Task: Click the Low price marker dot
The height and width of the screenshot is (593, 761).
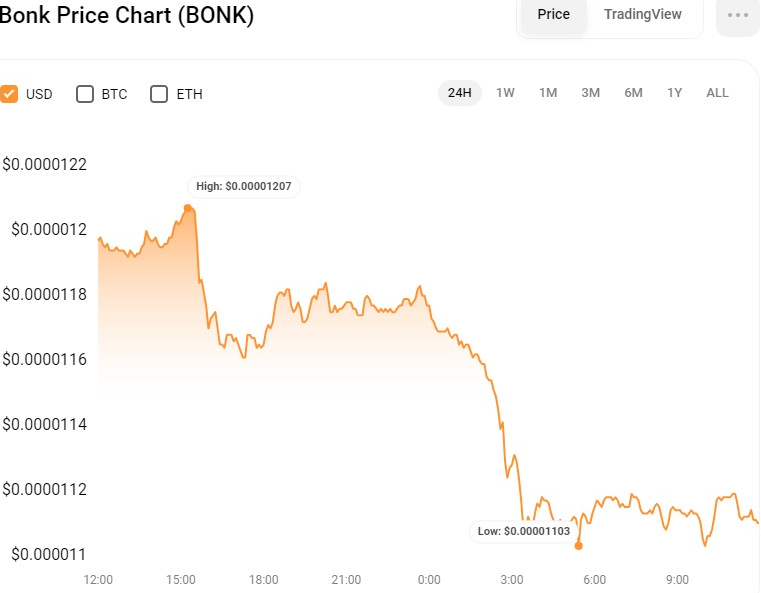Action: tap(578, 545)
